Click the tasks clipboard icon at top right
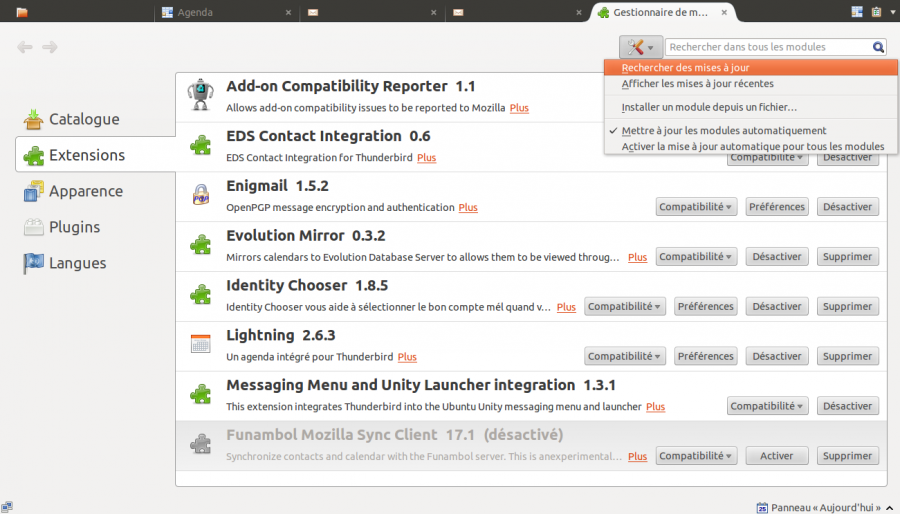900x514 pixels. (x=876, y=12)
